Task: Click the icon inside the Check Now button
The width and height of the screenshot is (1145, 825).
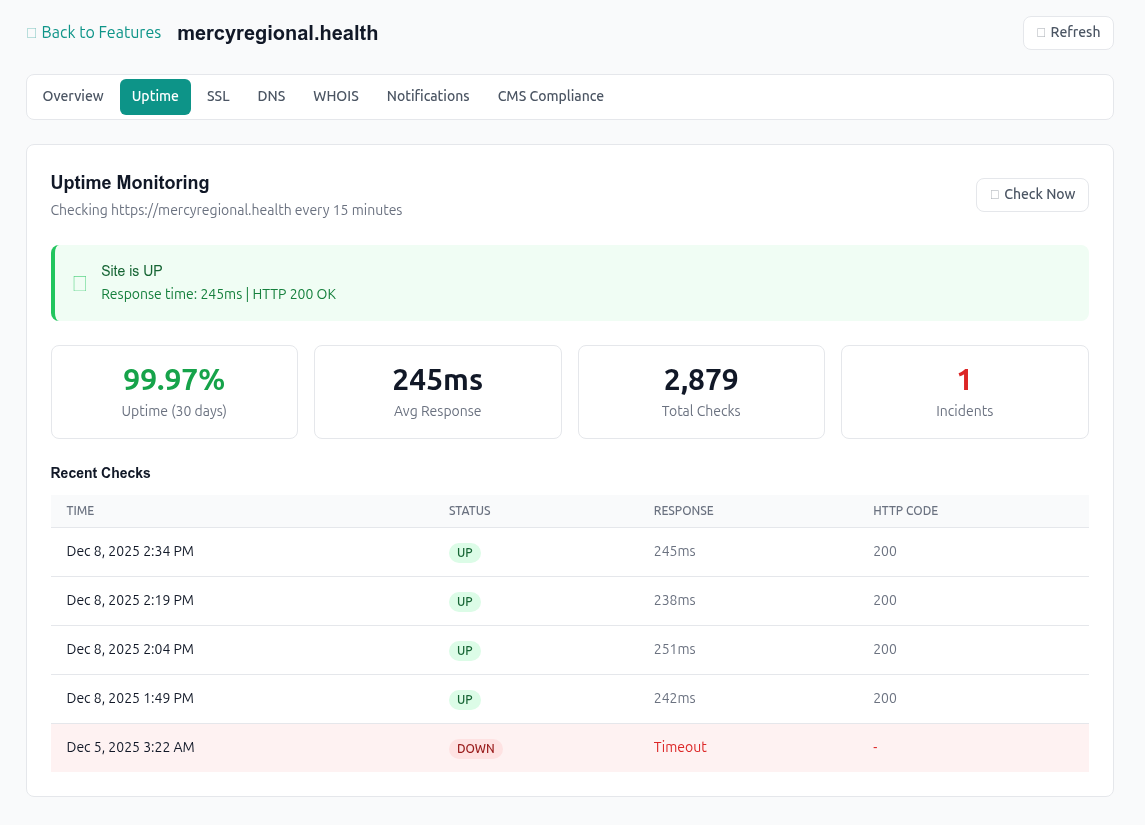Action: (x=995, y=194)
